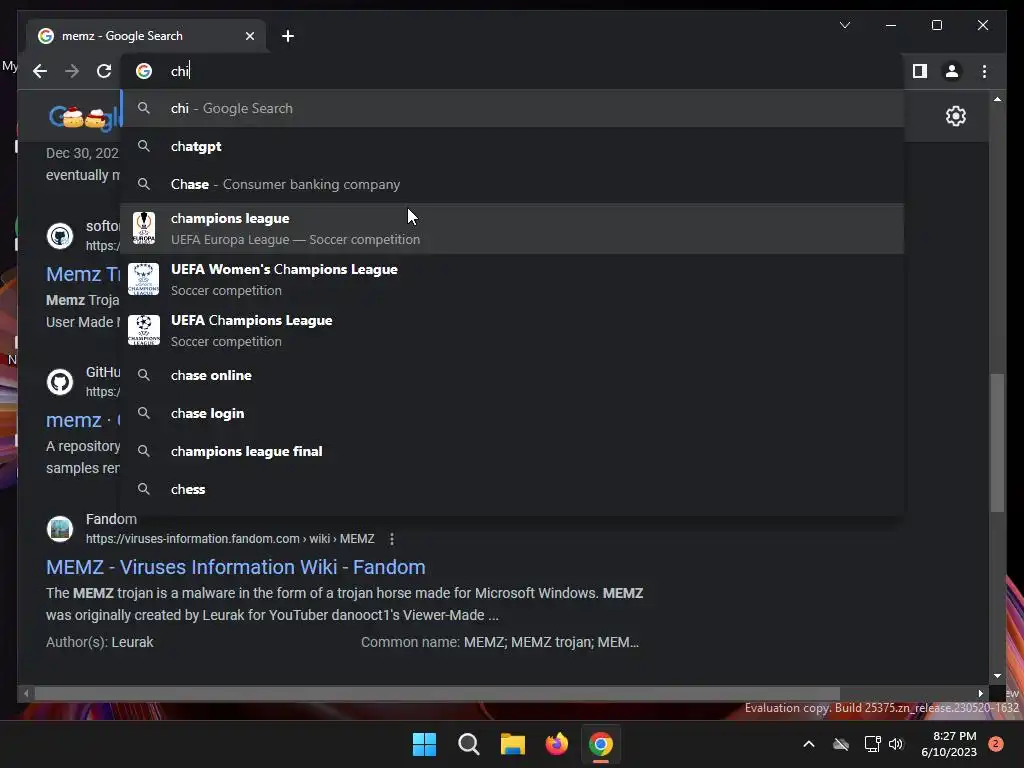Select champions league suggestion
The image size is (1024, 768).
pyautogui.click(x=512, y=229)
